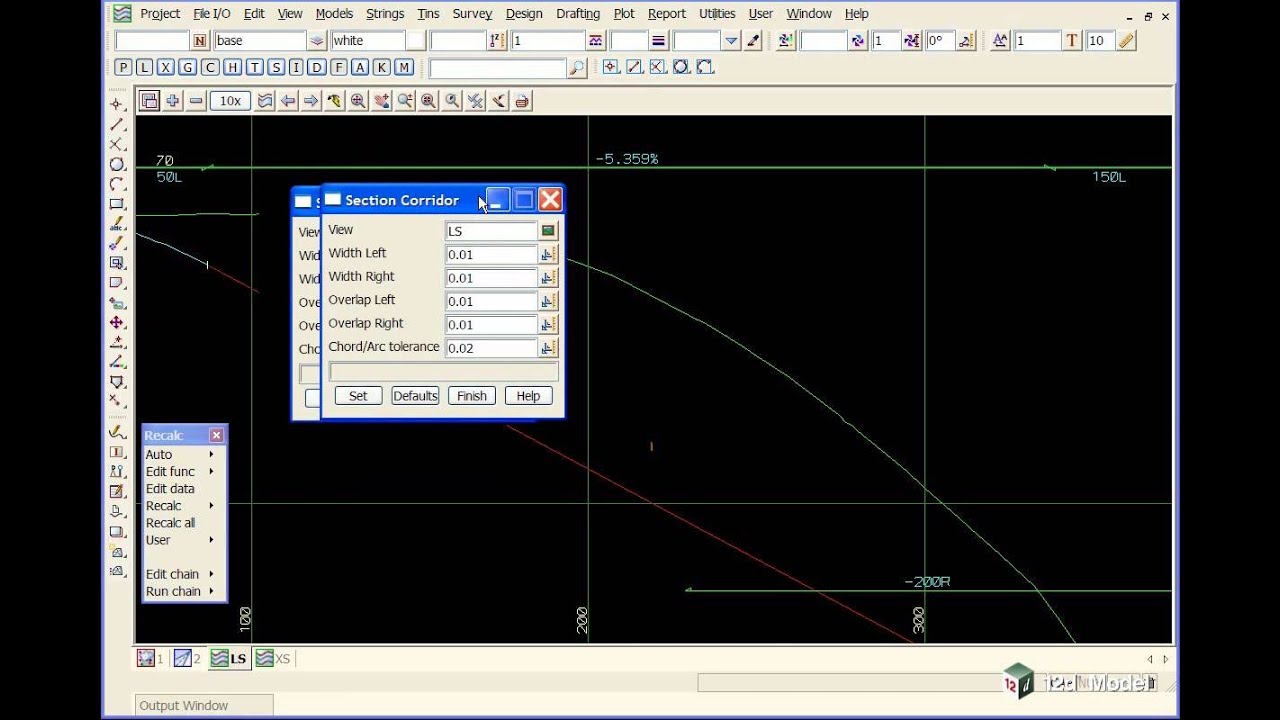Toggle the M snap button
The width and height of the screenshot is (1280, 720).
click(404, 67)
